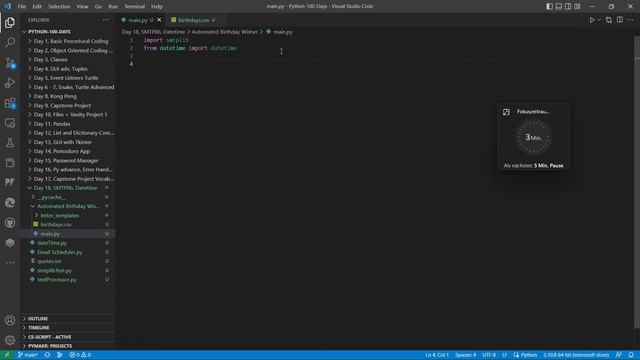Select Python interpreter 3.10.8 64-bit
This screenshot has width=640, height=360.
576,355
